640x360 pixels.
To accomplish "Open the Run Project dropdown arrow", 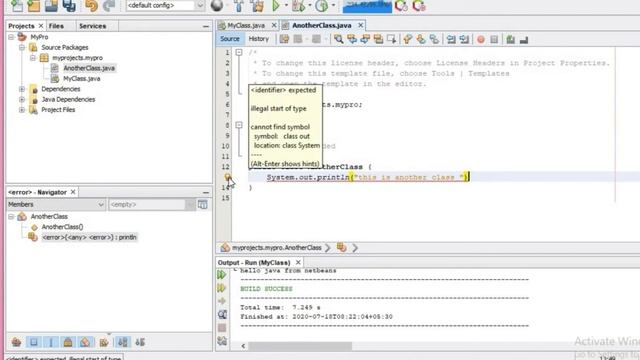I will coord(286,5).
